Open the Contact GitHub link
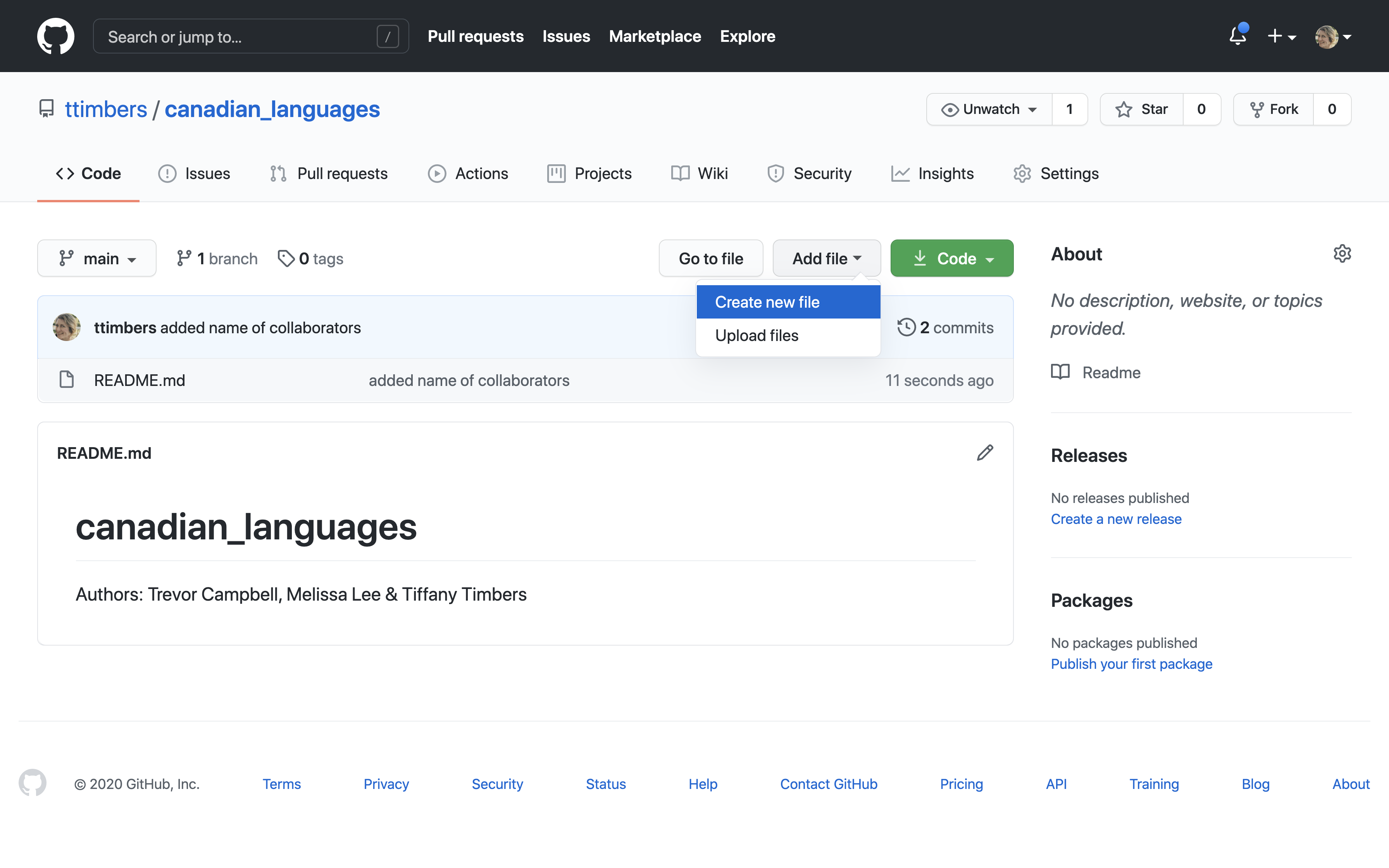The height and width of the screenshot is (868, 1389). [x=828, y=784]
